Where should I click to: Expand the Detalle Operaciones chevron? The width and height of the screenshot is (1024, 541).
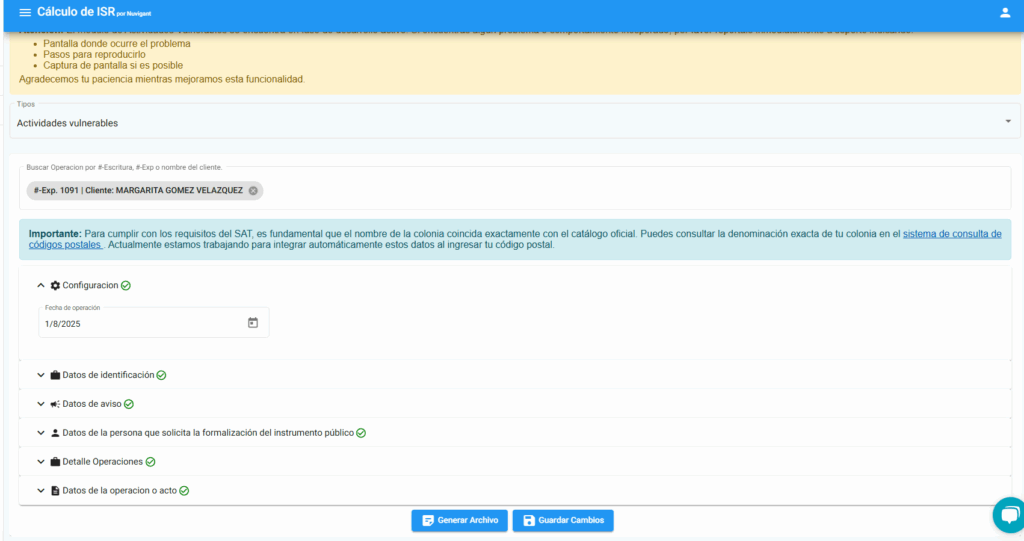(x=41, y=462)
